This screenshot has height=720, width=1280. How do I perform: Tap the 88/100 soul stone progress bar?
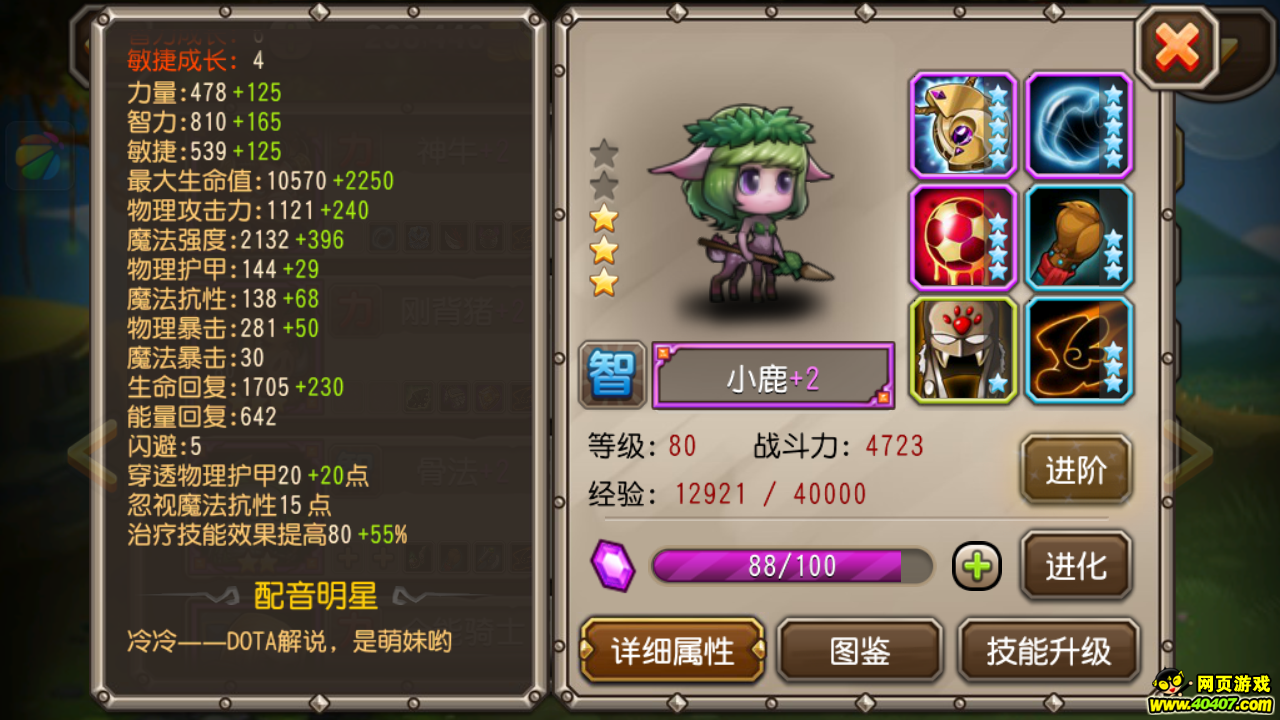792,566
